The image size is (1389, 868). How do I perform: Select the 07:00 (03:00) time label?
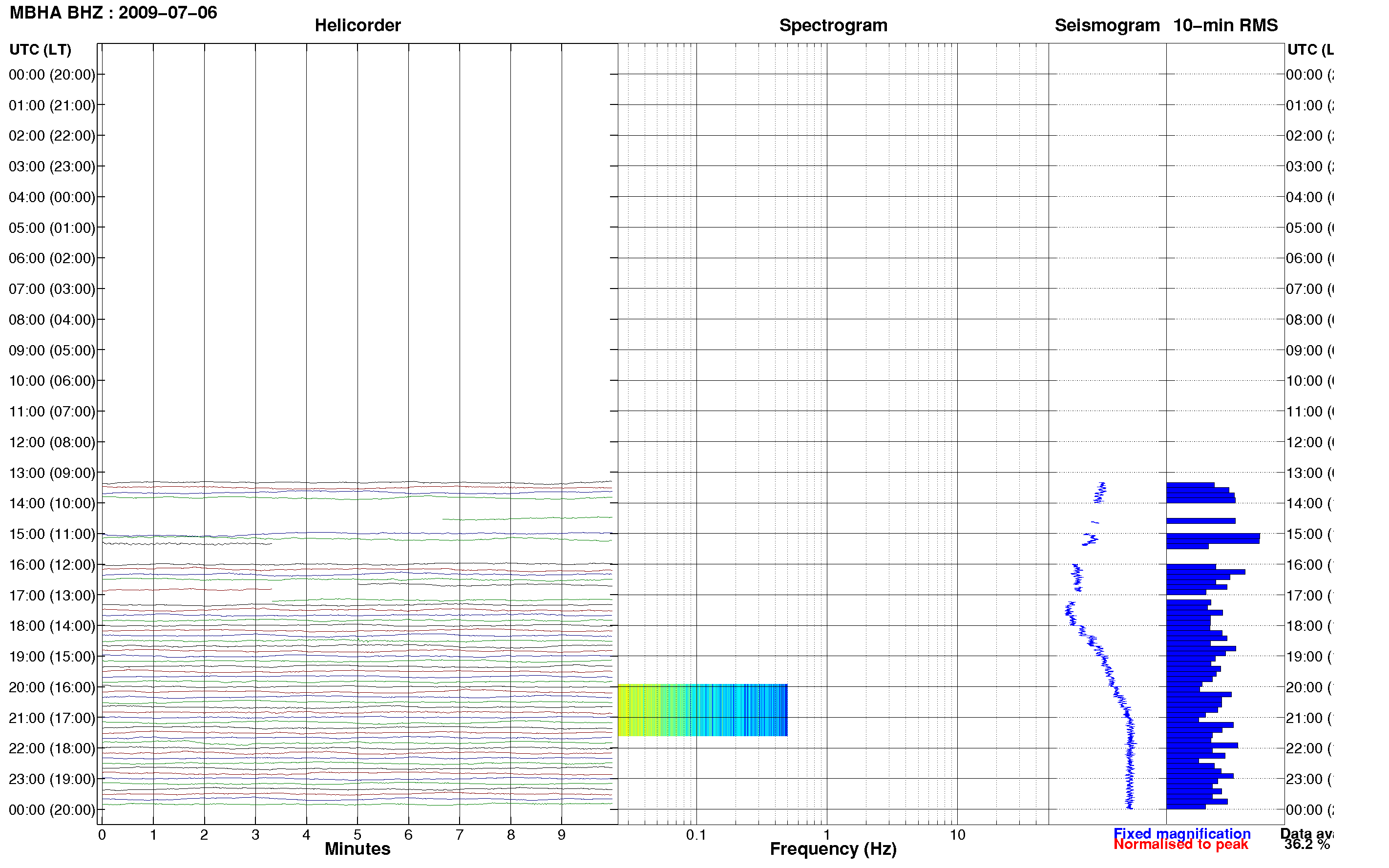pyautogui.click(x=52, y=289)
